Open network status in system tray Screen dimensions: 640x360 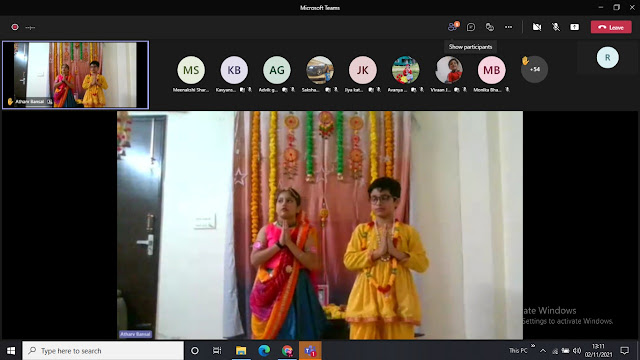click(555, 351)
